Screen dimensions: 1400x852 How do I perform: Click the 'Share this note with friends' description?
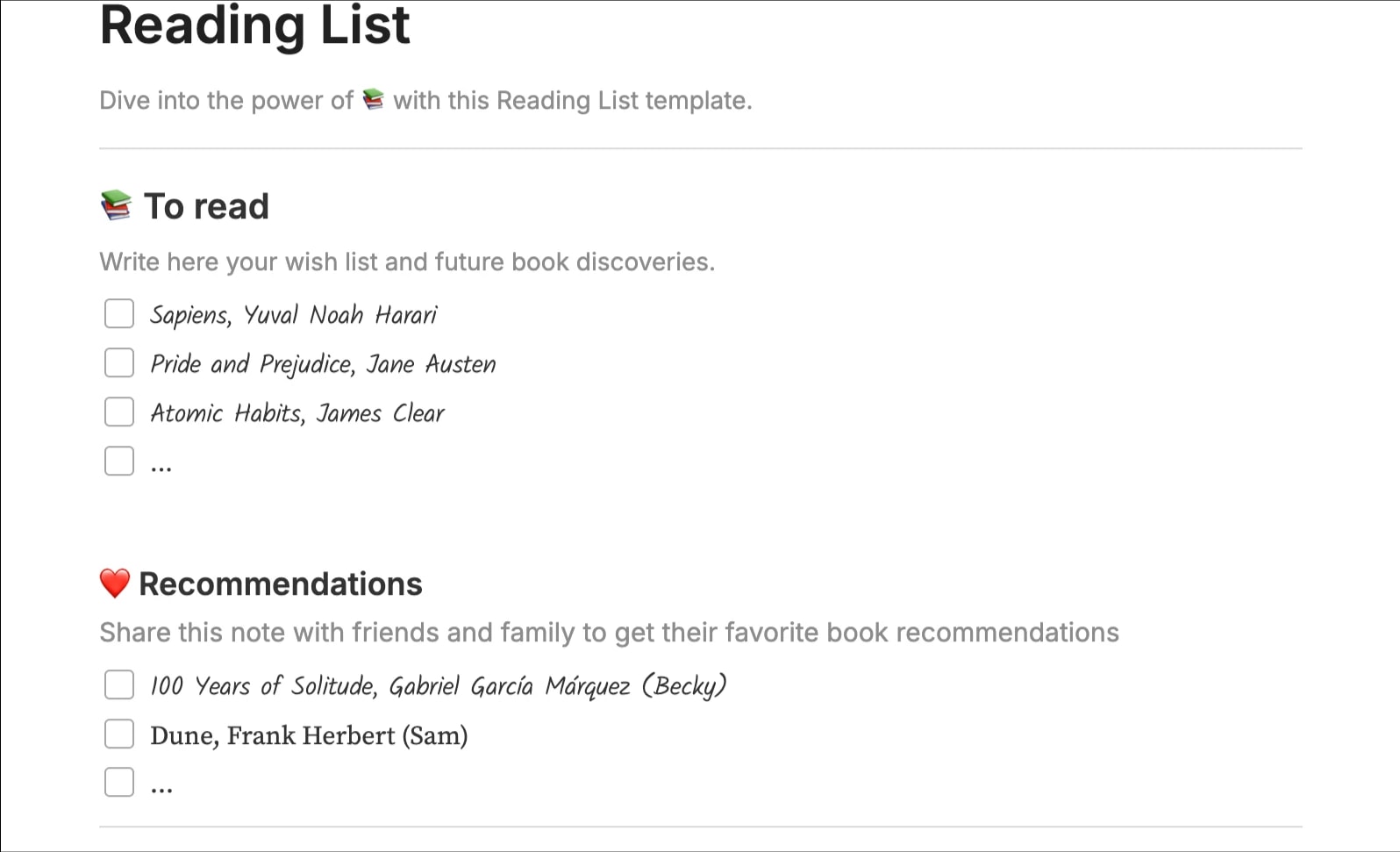click(x=609, y=633)
